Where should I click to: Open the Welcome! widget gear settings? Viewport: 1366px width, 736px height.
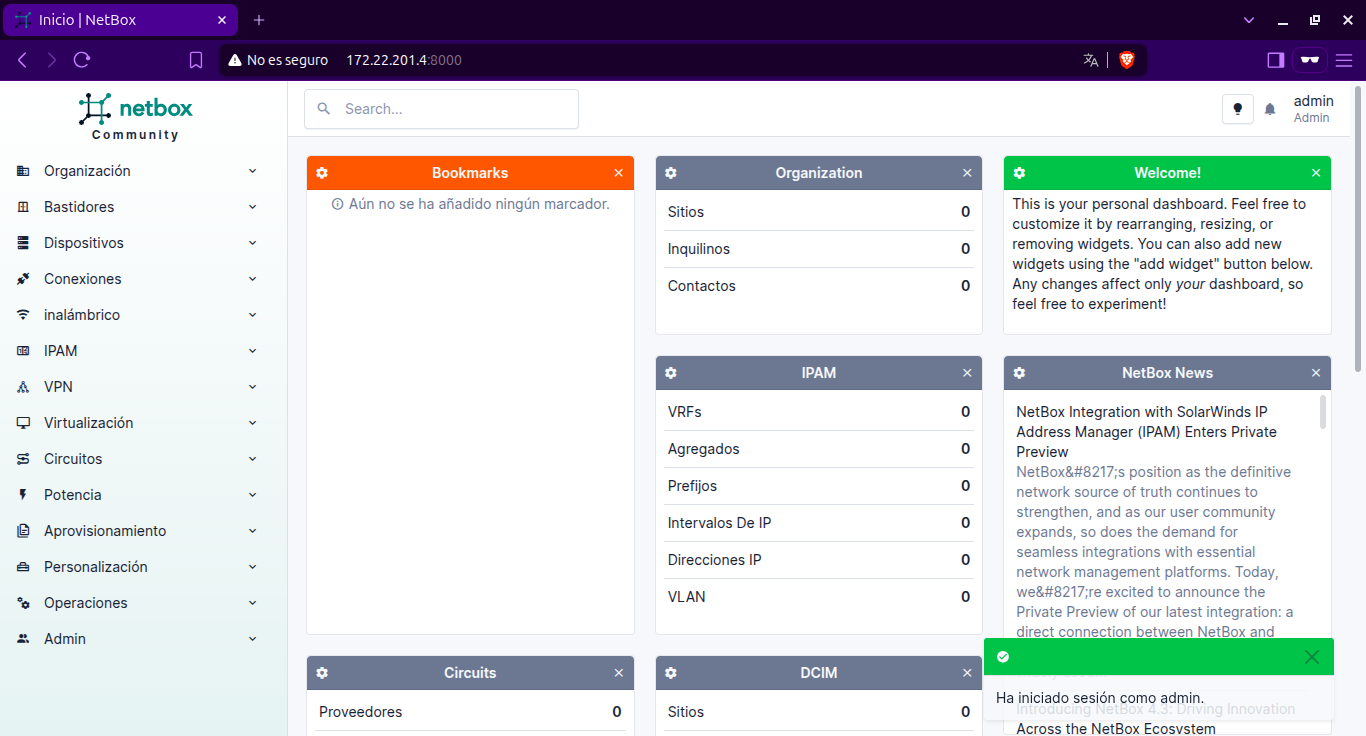1019,173
